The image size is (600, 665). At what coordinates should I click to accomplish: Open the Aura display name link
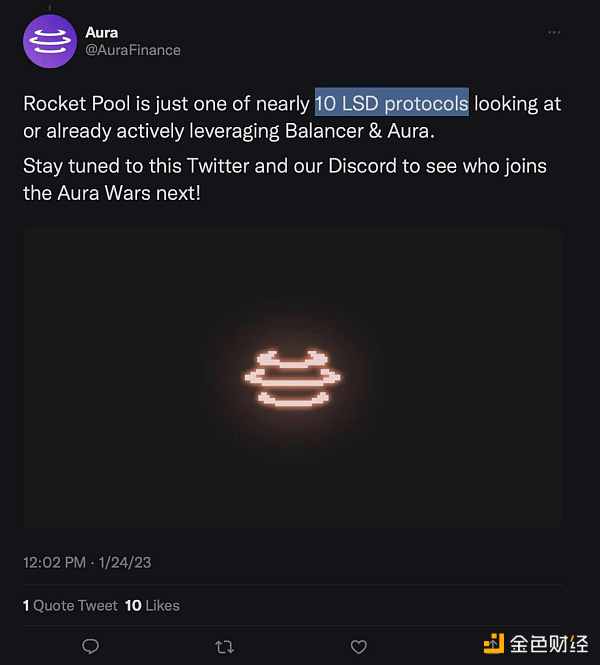[x=102, y=33]
